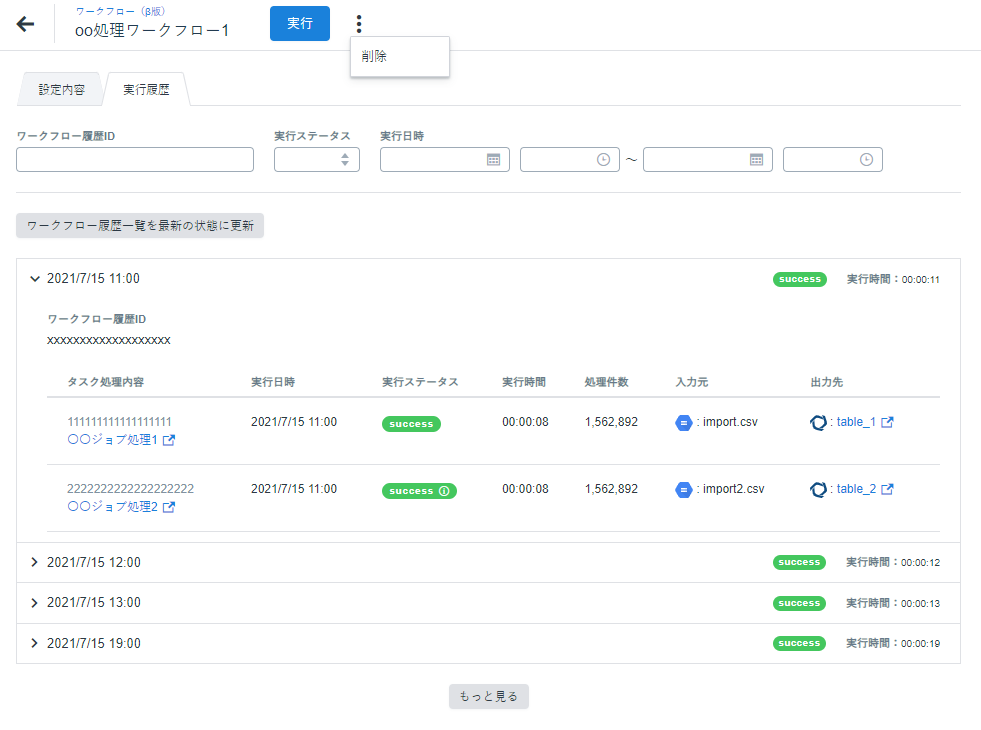The height and width of the screenshot is (730, 981).
Task: Click the blue 実行 button
Action: 300,23
